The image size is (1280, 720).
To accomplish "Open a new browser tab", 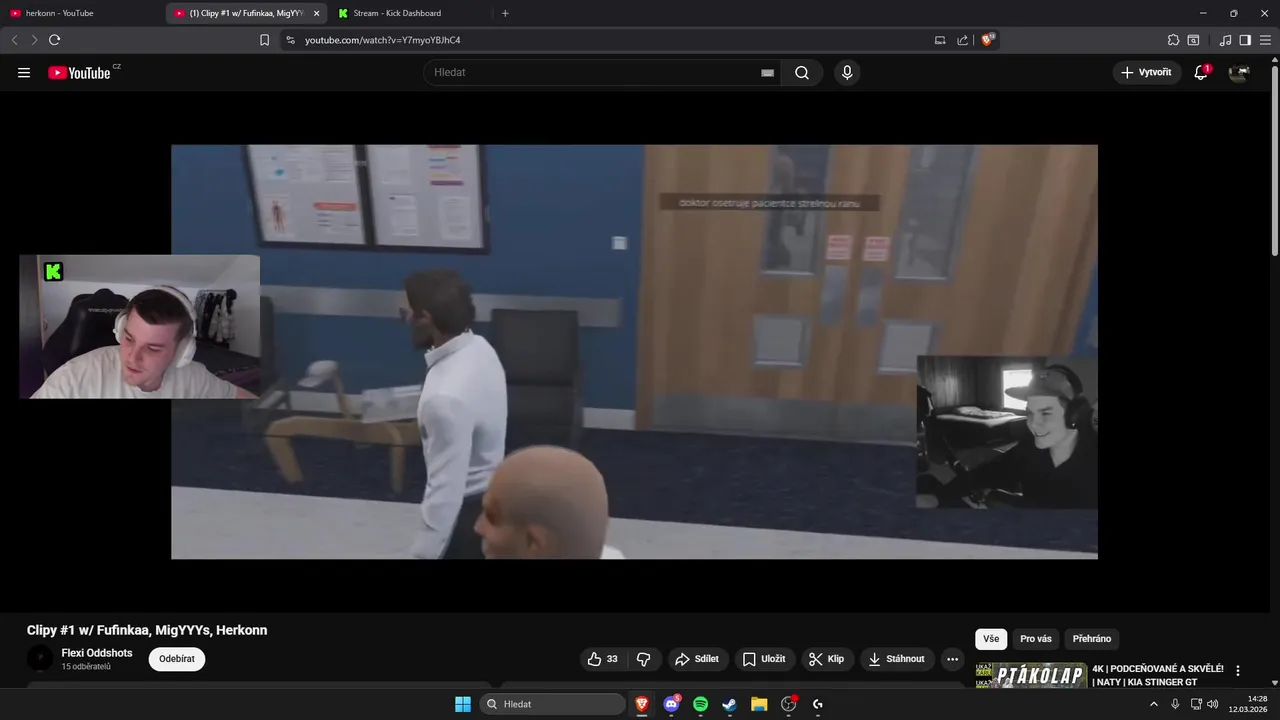I will tap(505, 13).
